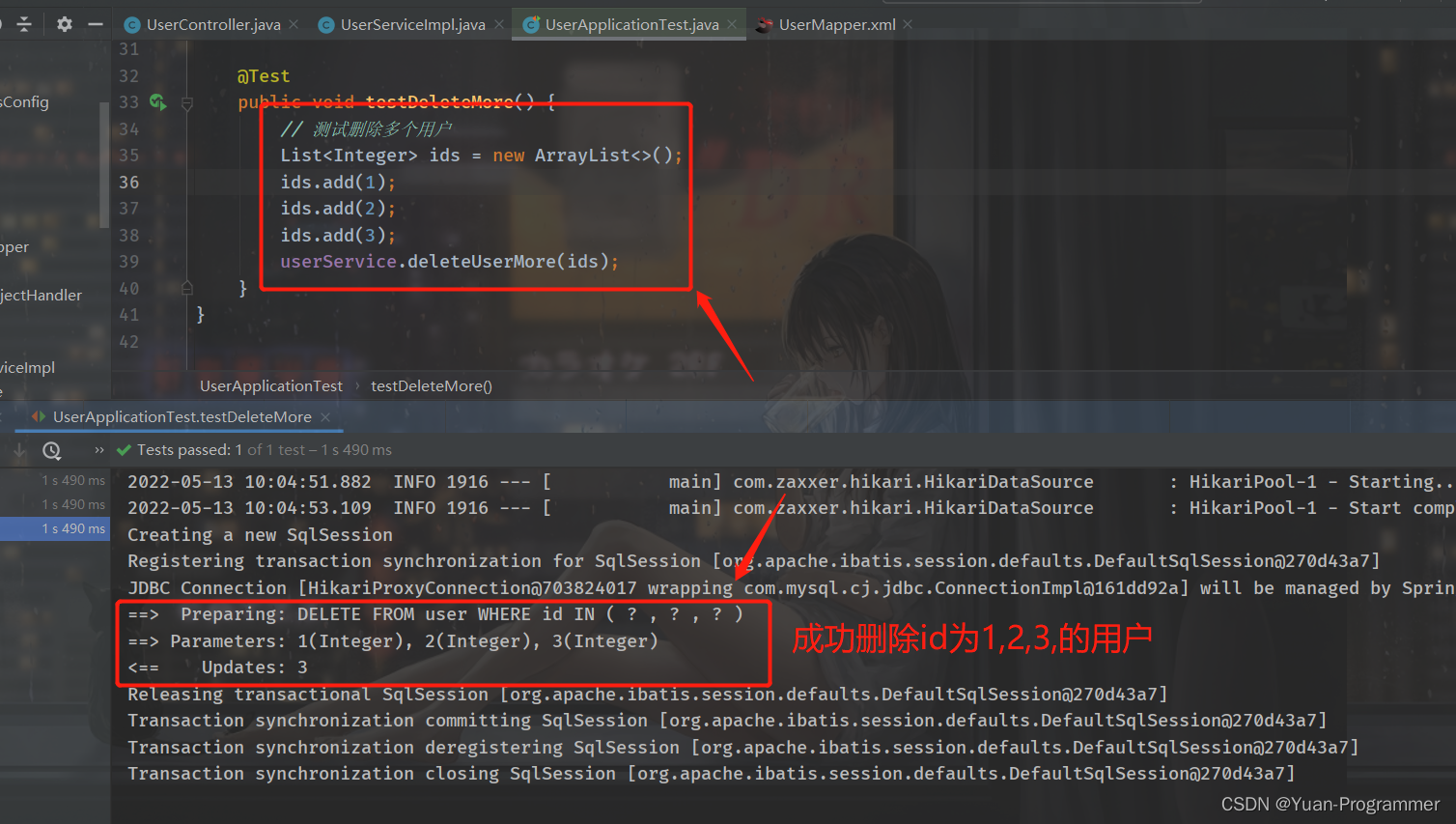This screenshot has height=824, width=1456.
Task: Select viceImpl item in project tree
Action: pyautogui.click(x=27, y=368)
